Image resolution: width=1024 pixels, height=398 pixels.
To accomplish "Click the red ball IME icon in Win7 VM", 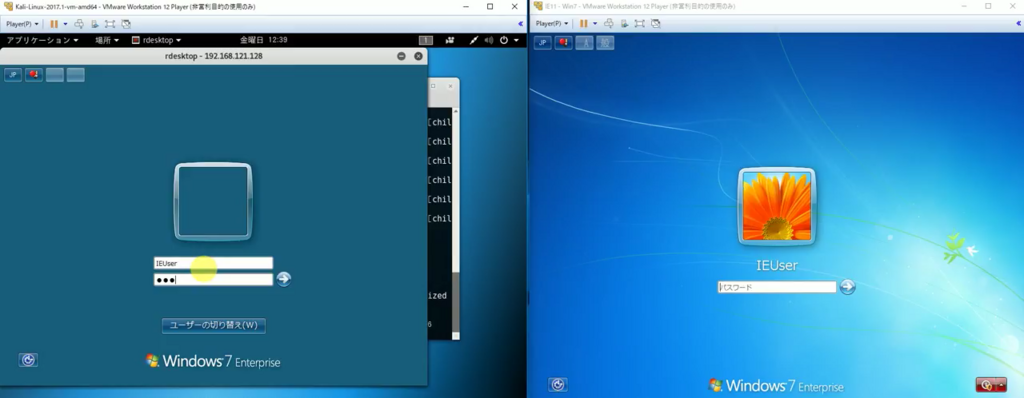I will 564,43.
